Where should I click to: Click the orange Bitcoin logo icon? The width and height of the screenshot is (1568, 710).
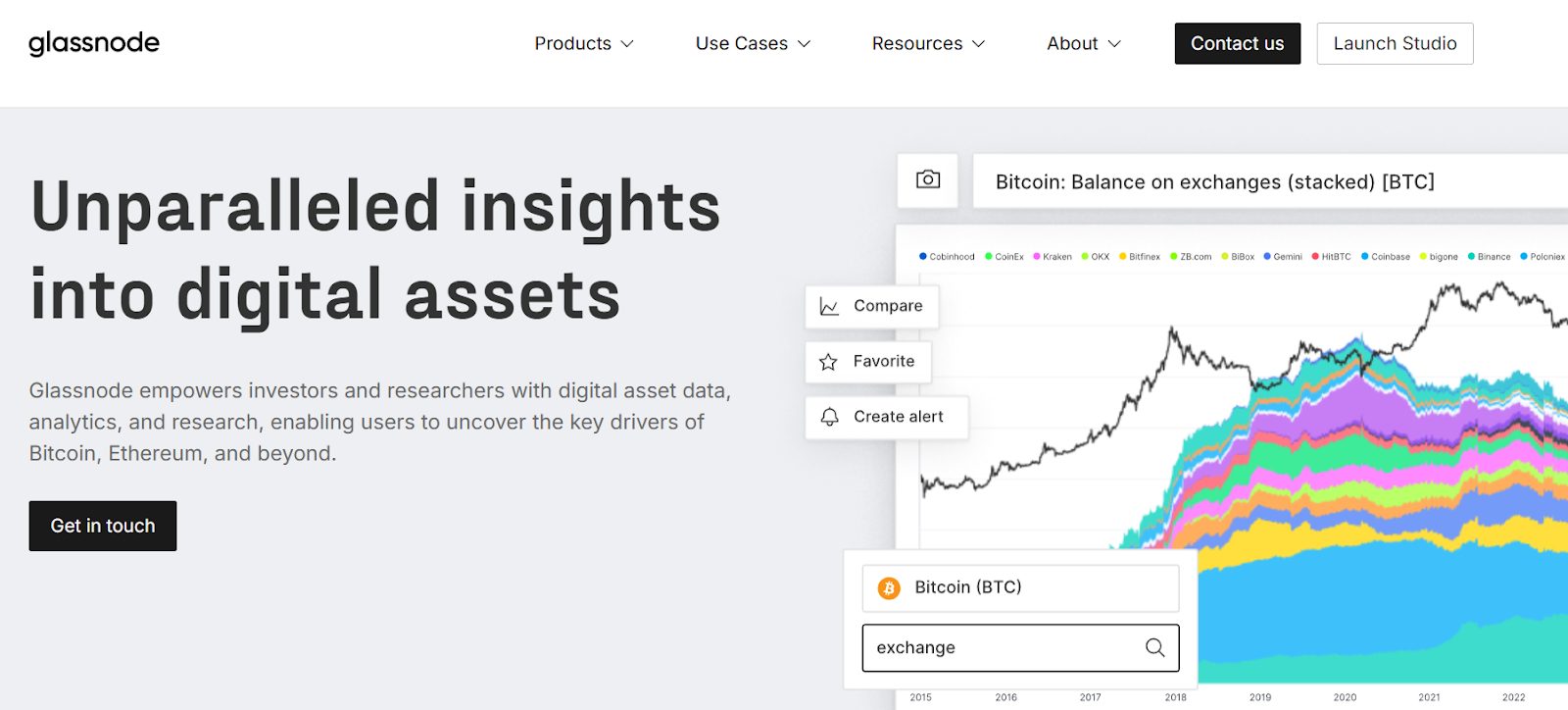click(889, 588)
